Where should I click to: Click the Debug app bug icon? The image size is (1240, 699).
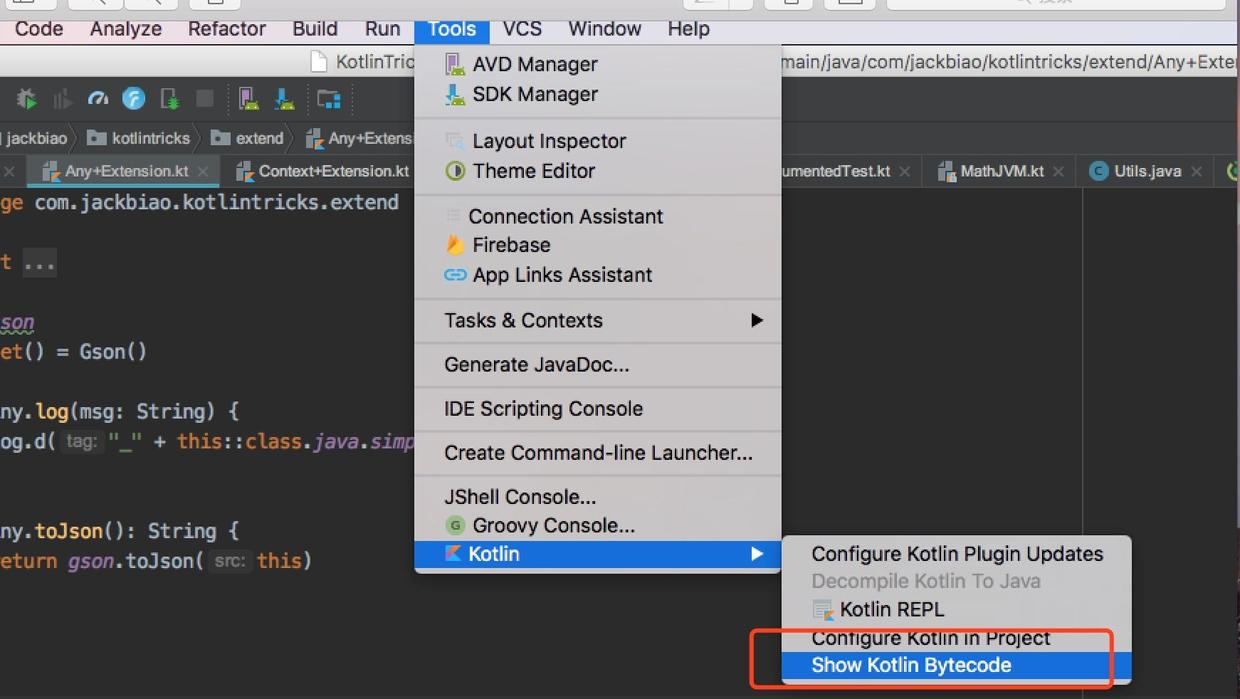point(27,99)
